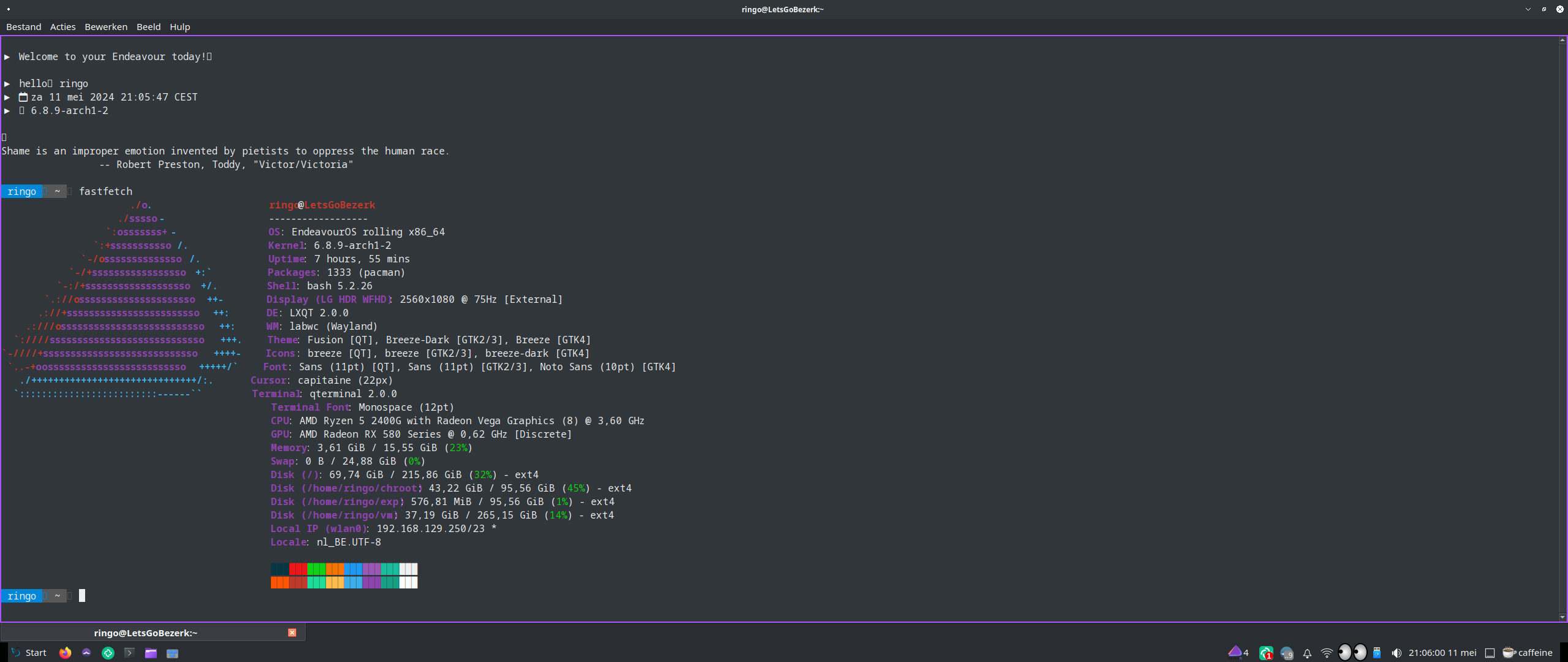
Task: Open the volume speaker tray icon
Action: pos(1396,653)
